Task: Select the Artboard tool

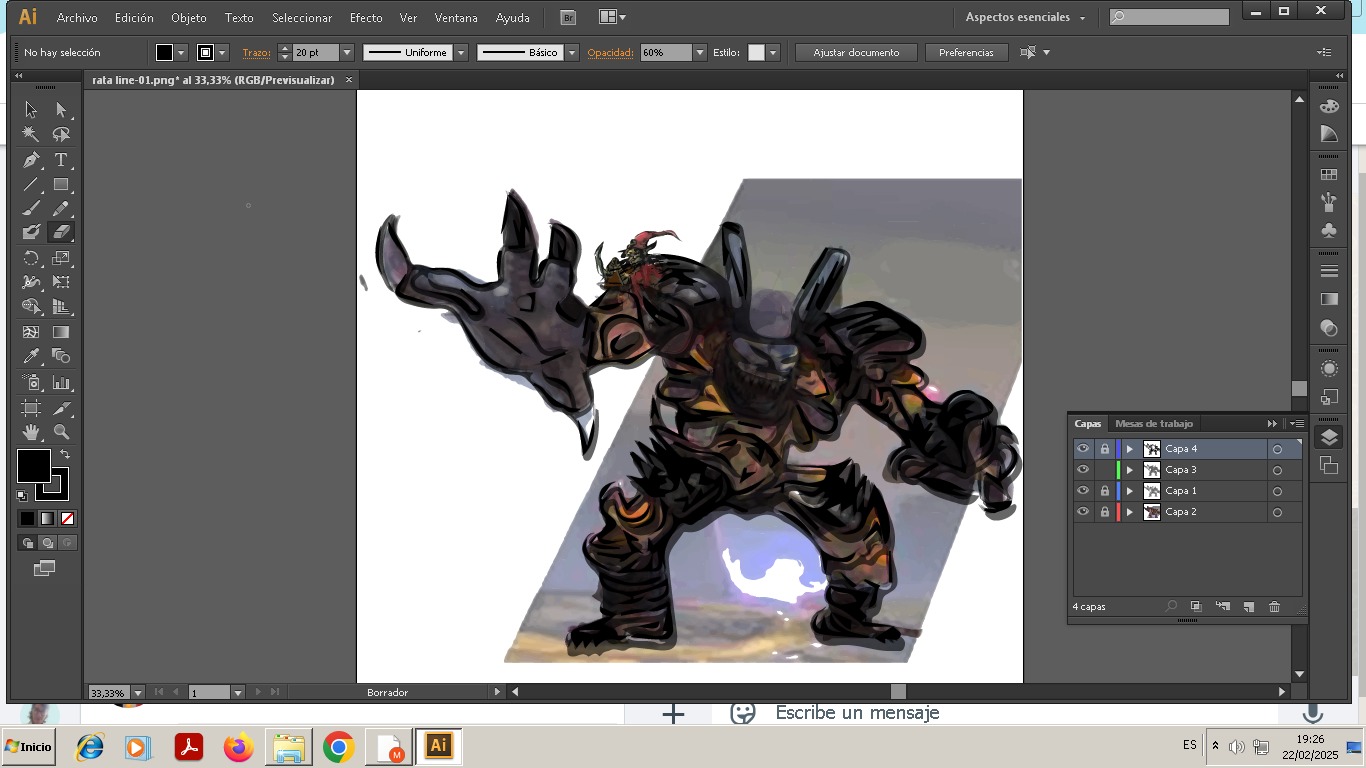Action: coord(31,408)
